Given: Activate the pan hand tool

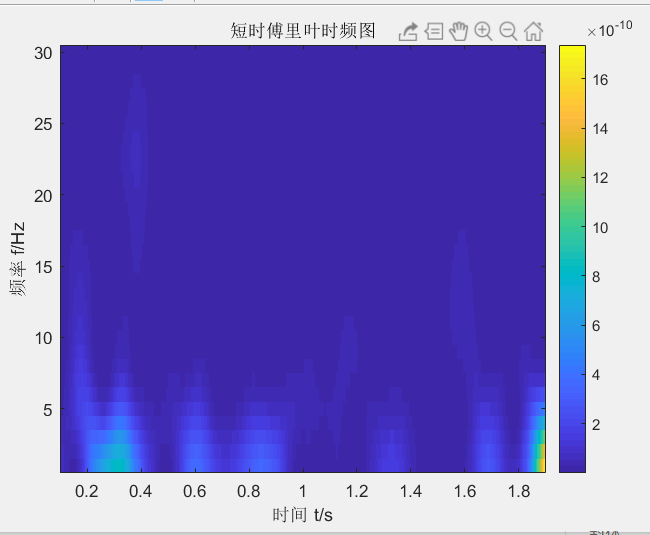Looking at the screenshot, I should [458, 31].
